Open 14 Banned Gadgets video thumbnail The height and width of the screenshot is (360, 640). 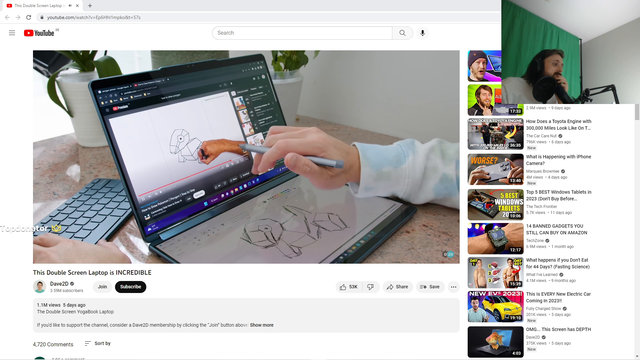(x=496, y=238)
